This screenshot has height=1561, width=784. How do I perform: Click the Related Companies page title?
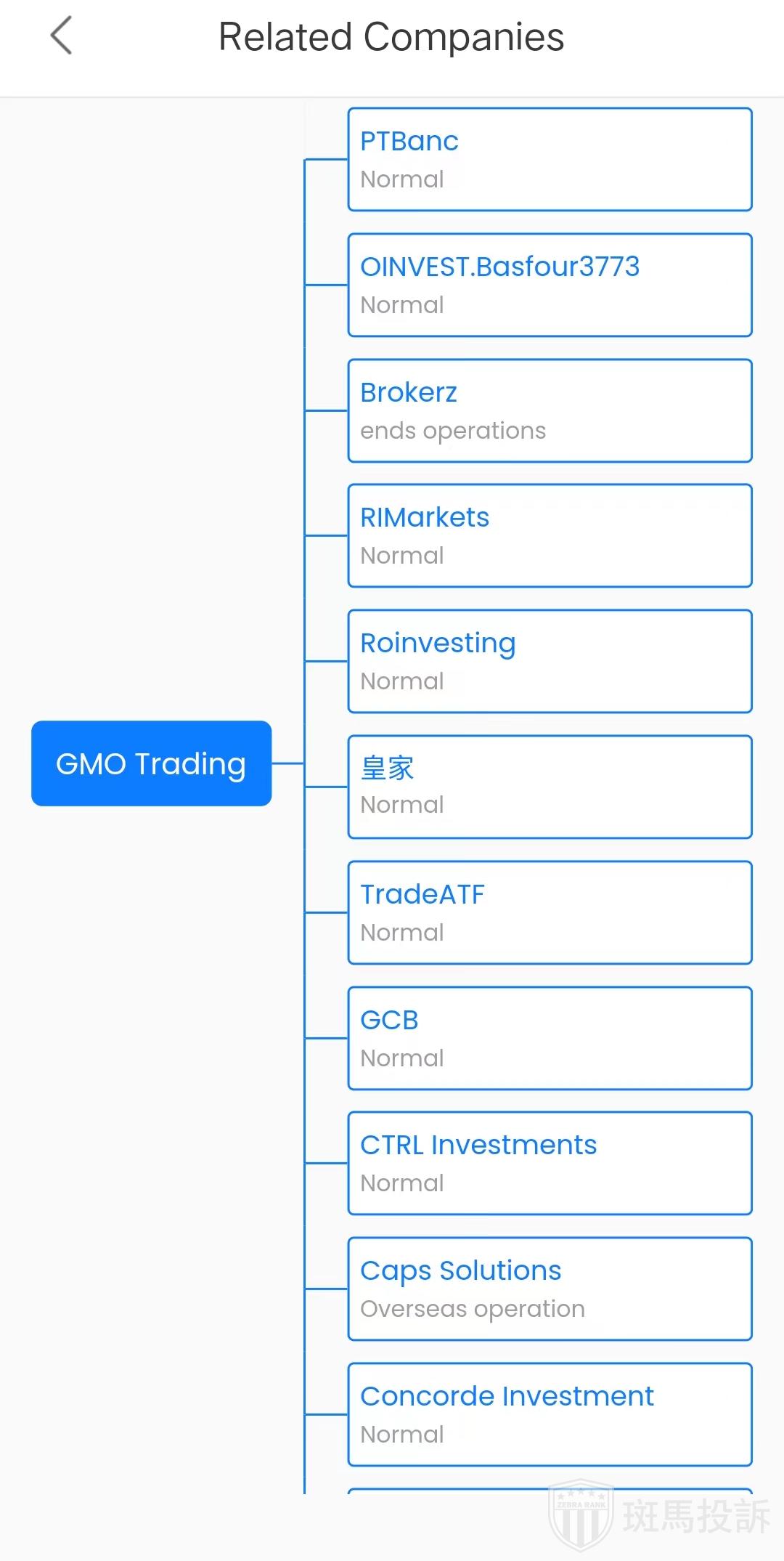point(391,37)
